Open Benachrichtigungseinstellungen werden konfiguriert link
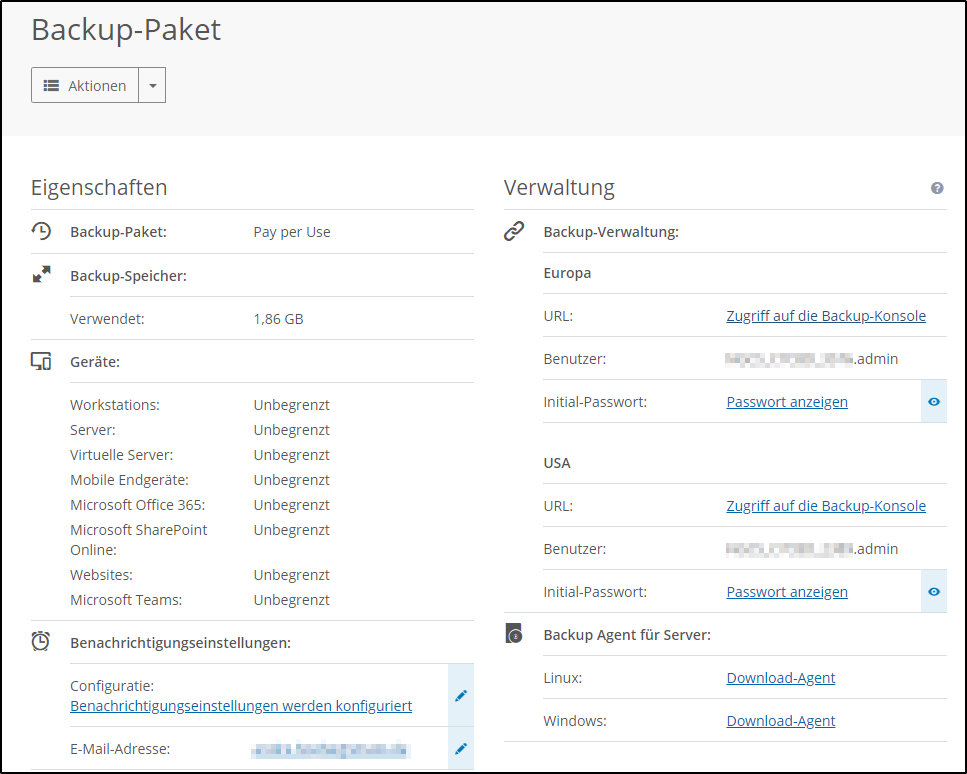 point(241,706)
